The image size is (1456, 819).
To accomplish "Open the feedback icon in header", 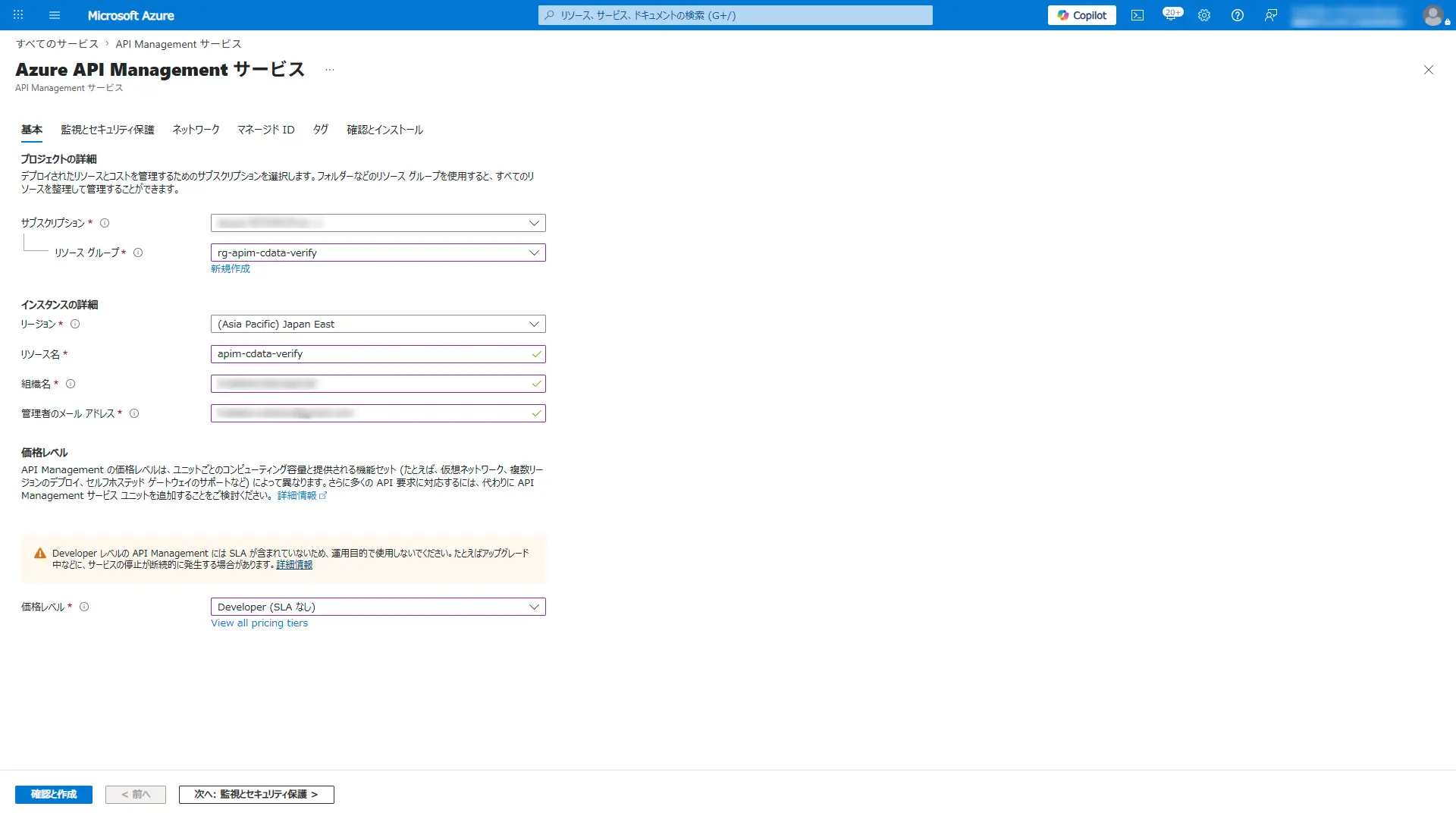I will (x=1270, y=15).
